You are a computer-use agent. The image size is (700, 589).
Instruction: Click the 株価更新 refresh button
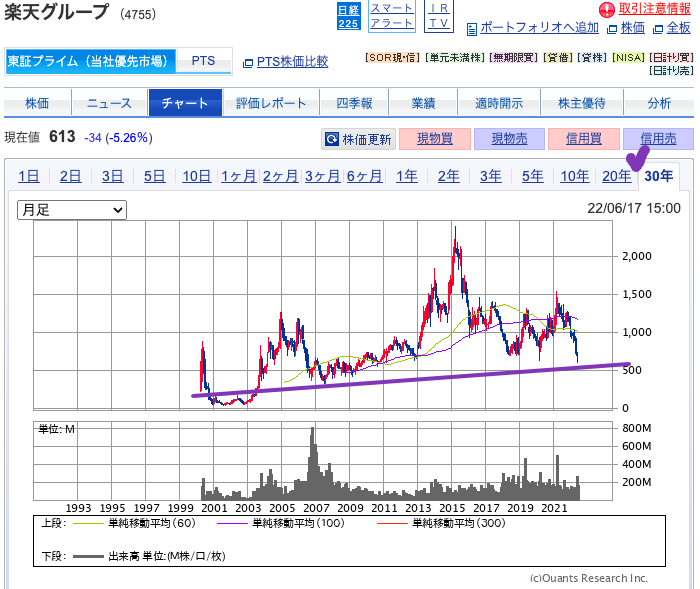point(358,139)
